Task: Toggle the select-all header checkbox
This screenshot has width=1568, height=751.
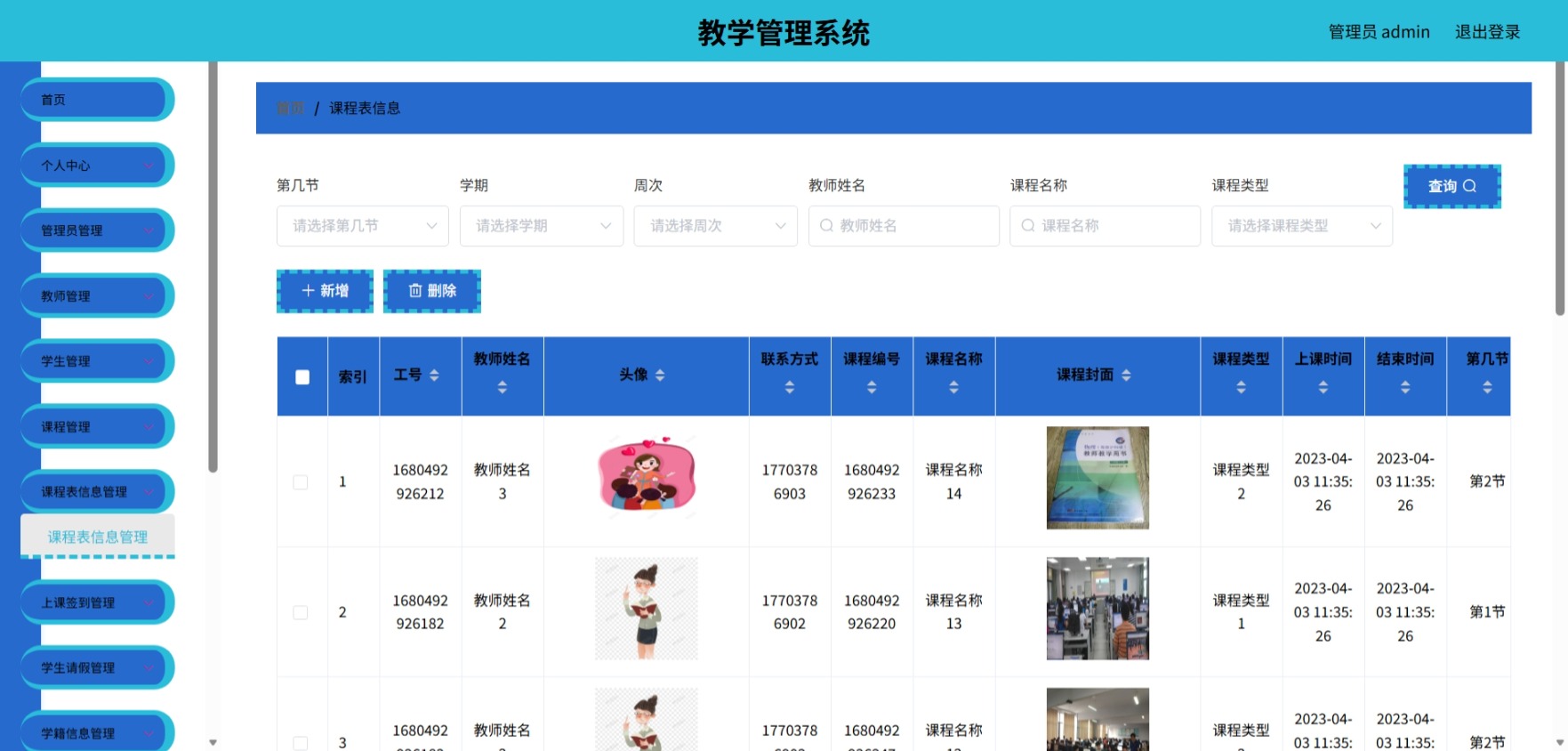Action: coord(302,376)
